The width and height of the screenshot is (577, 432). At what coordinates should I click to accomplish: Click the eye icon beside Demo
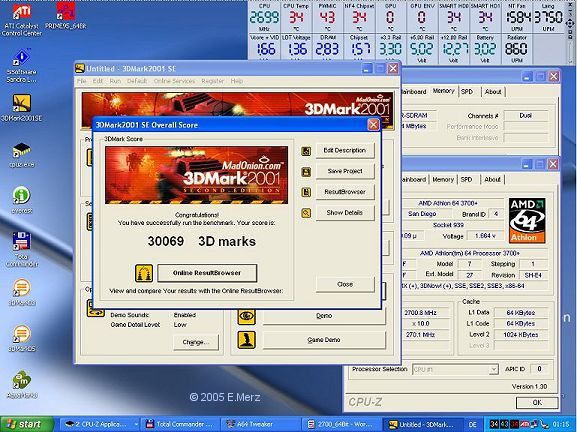click(246, 316)
